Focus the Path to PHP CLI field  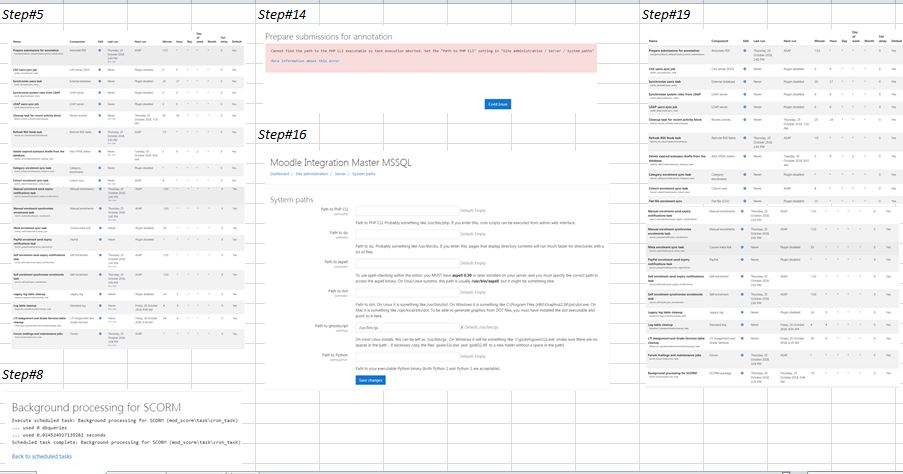tap(407, 211)
